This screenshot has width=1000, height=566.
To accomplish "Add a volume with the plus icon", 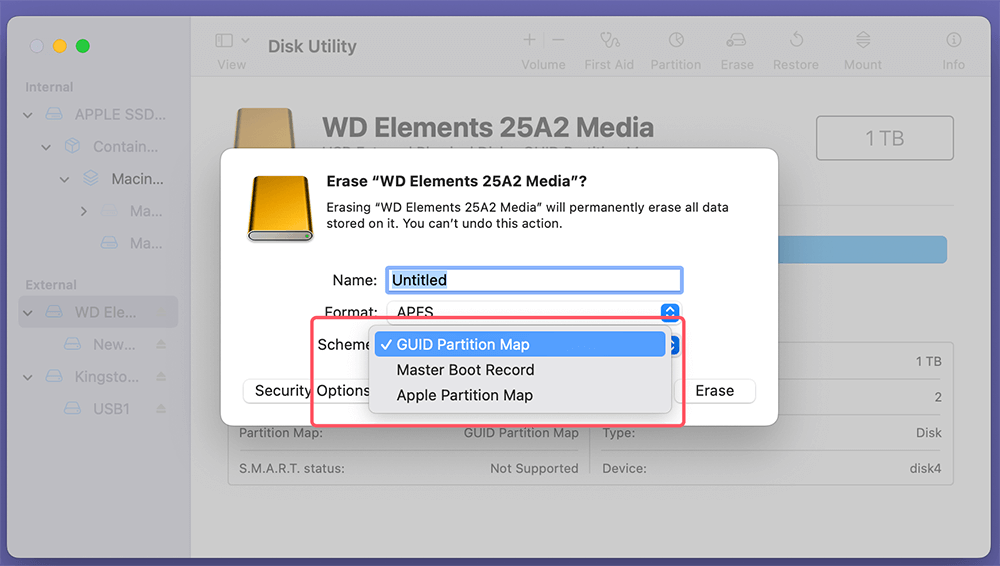I will point(529,40).
